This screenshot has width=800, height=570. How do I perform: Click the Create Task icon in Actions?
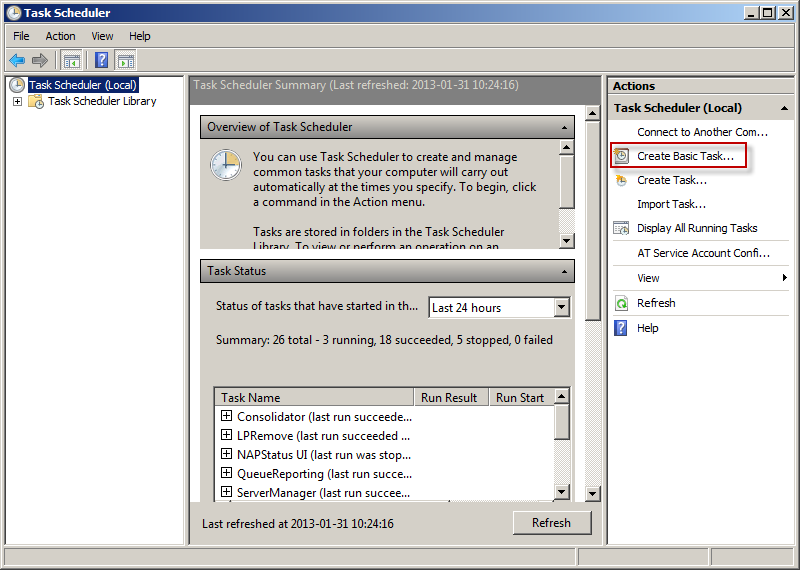[621, 180]
